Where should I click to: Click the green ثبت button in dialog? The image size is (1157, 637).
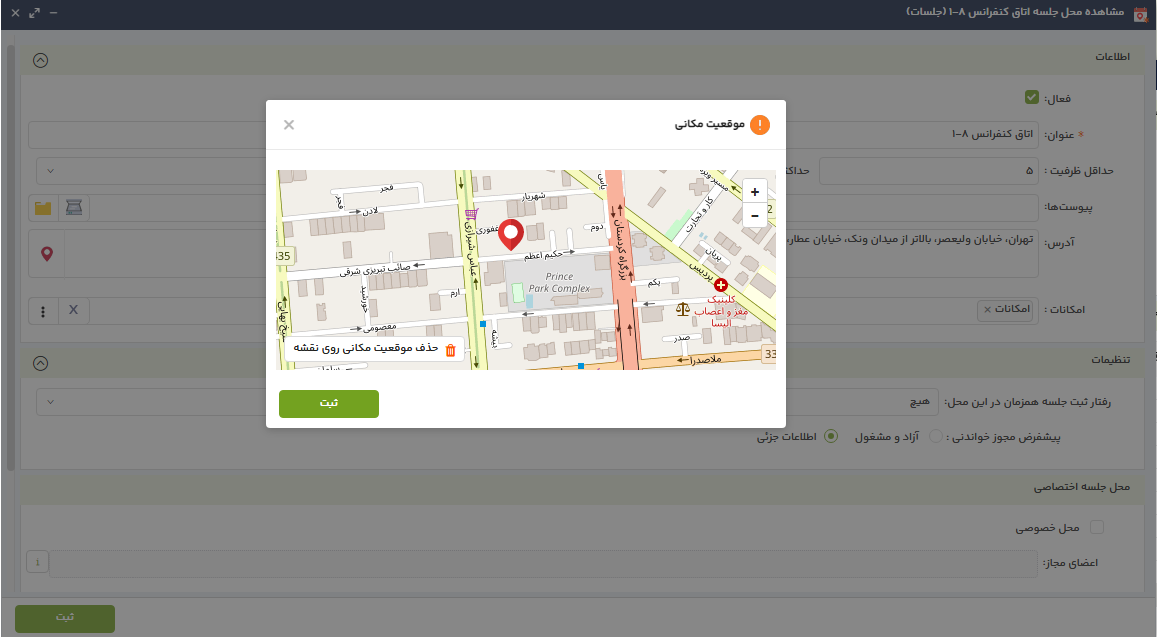click(328, 403)
